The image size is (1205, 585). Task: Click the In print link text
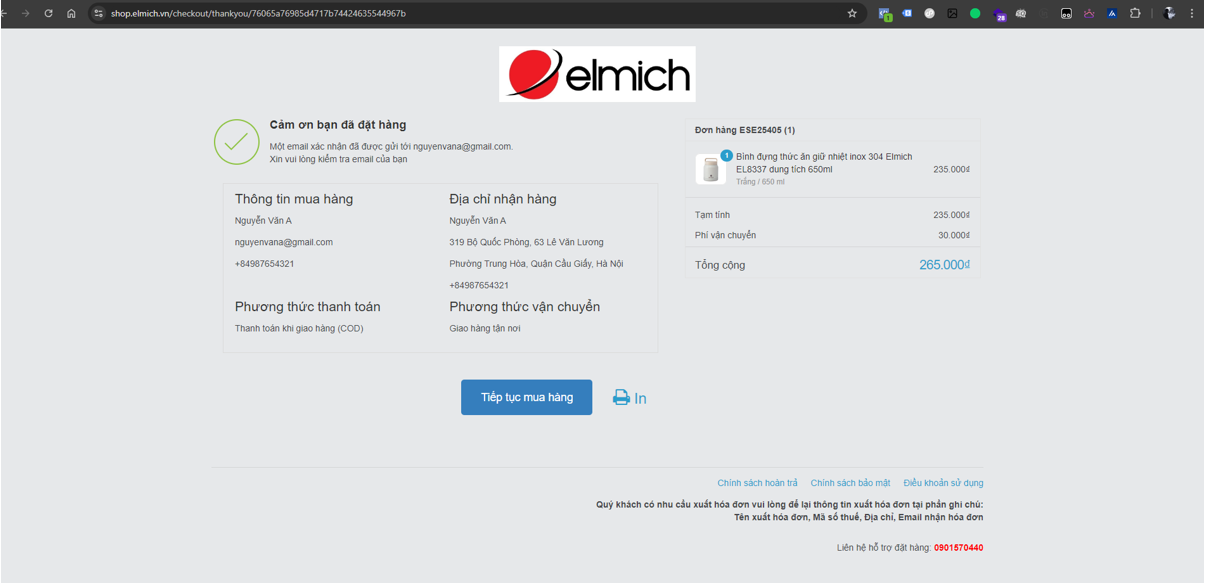pyautogui.click(x=640, y=398)
